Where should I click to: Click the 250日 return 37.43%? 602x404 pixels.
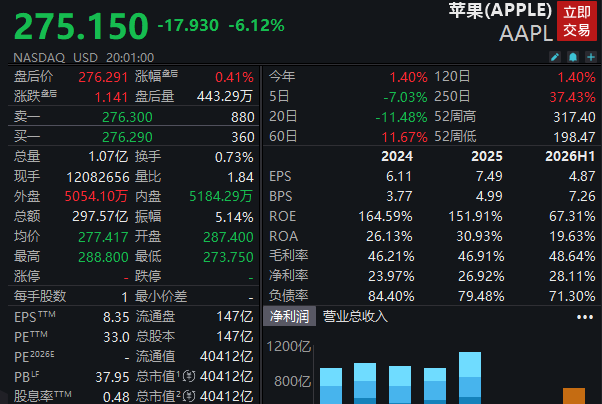572,97
